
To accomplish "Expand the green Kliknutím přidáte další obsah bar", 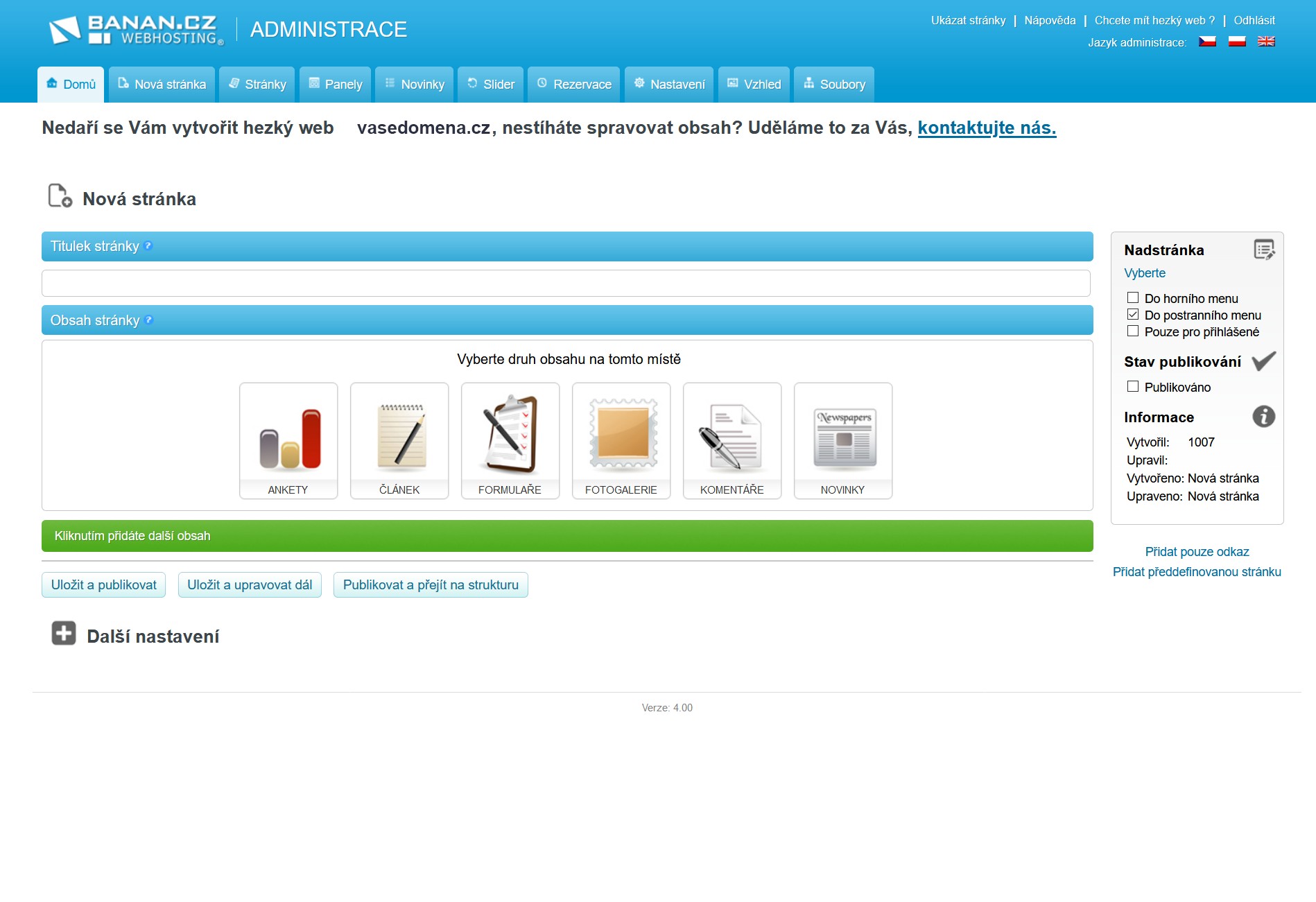I will (x=567, y=536).
